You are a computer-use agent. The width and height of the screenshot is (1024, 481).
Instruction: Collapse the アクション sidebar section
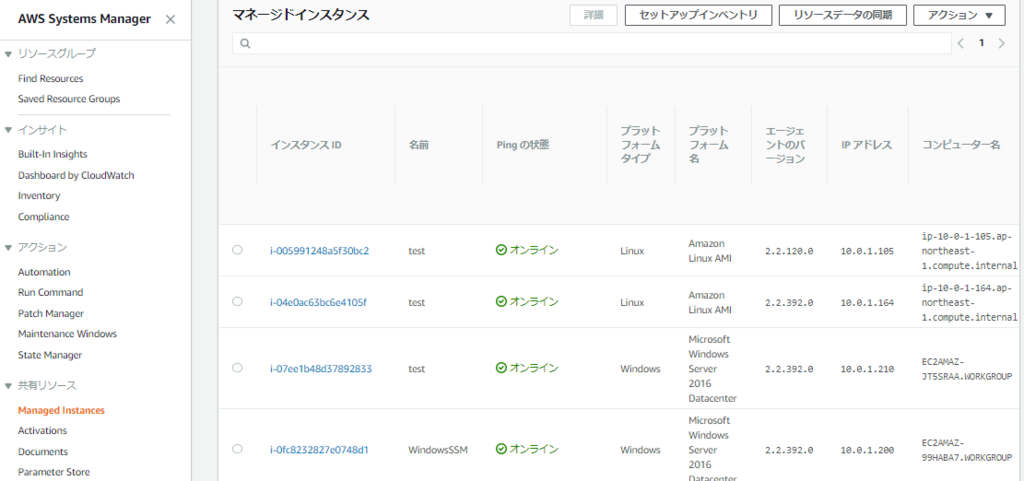click(x=8, y=247)
